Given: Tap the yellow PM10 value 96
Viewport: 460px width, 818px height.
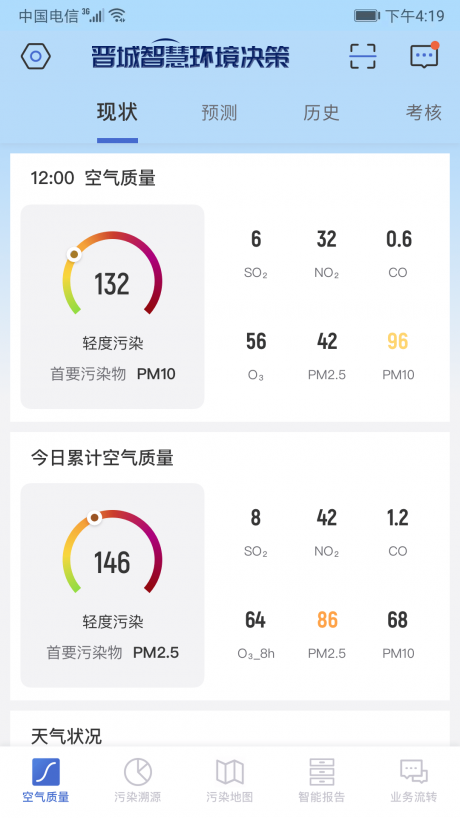Looking at the screenshot, I should (398, 342).
